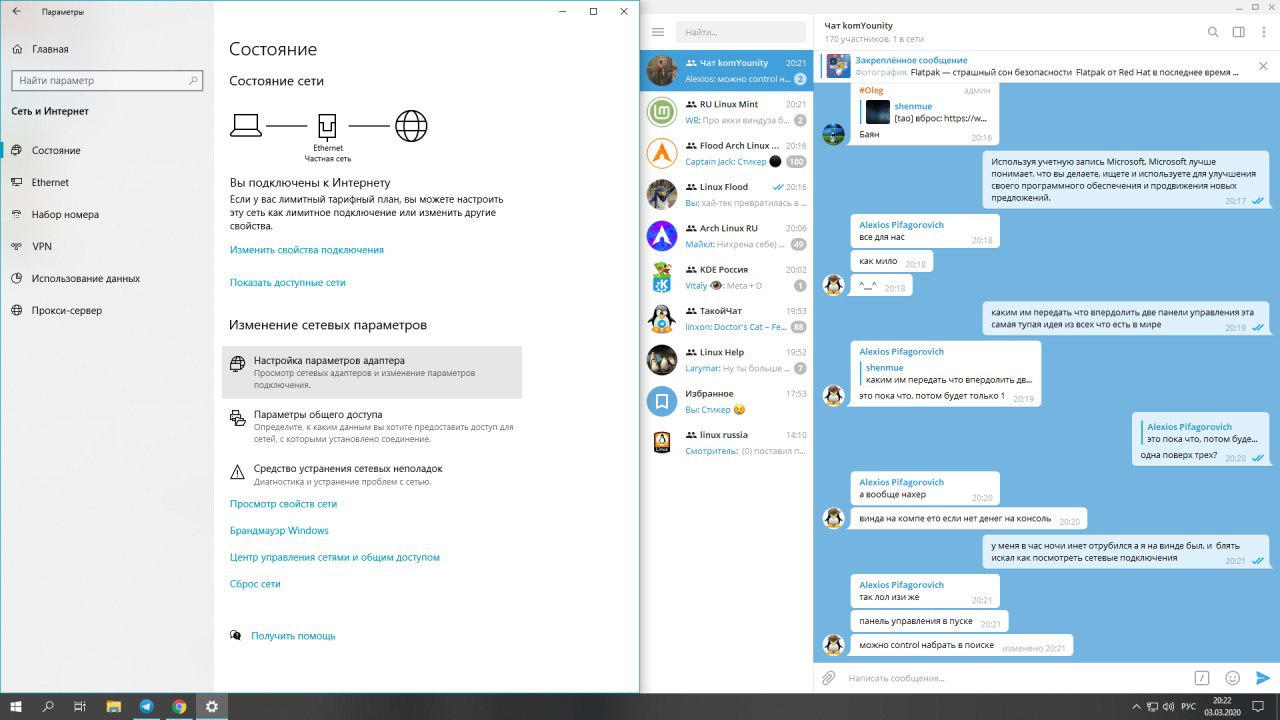The height and width of the screenshot is (720, 1280).
Task: Open Task View in the taskbar
Action: coord(80,706)
